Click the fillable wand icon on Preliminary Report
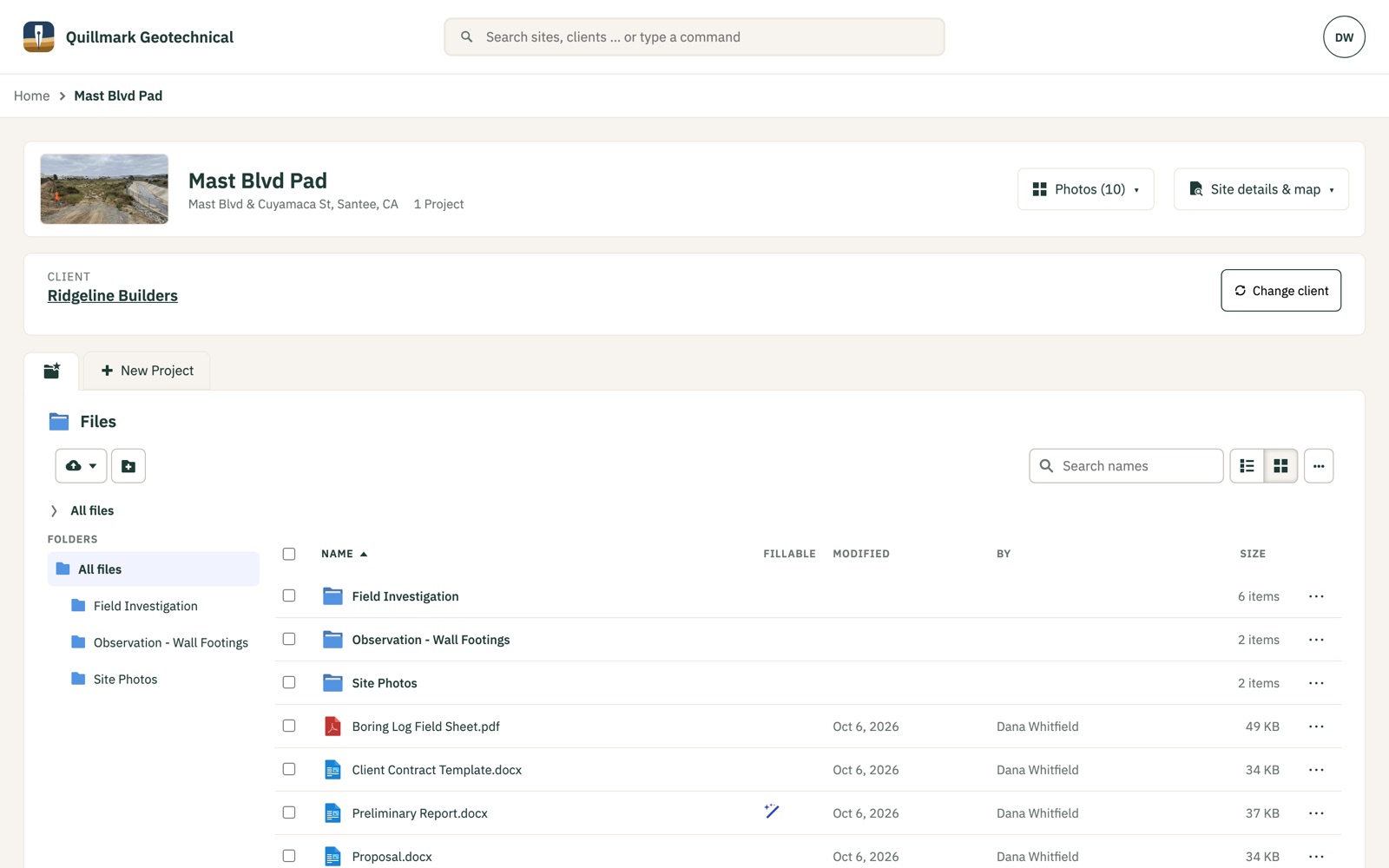The height and width of the screenshot is (868, 1389). tap(772, 812)
